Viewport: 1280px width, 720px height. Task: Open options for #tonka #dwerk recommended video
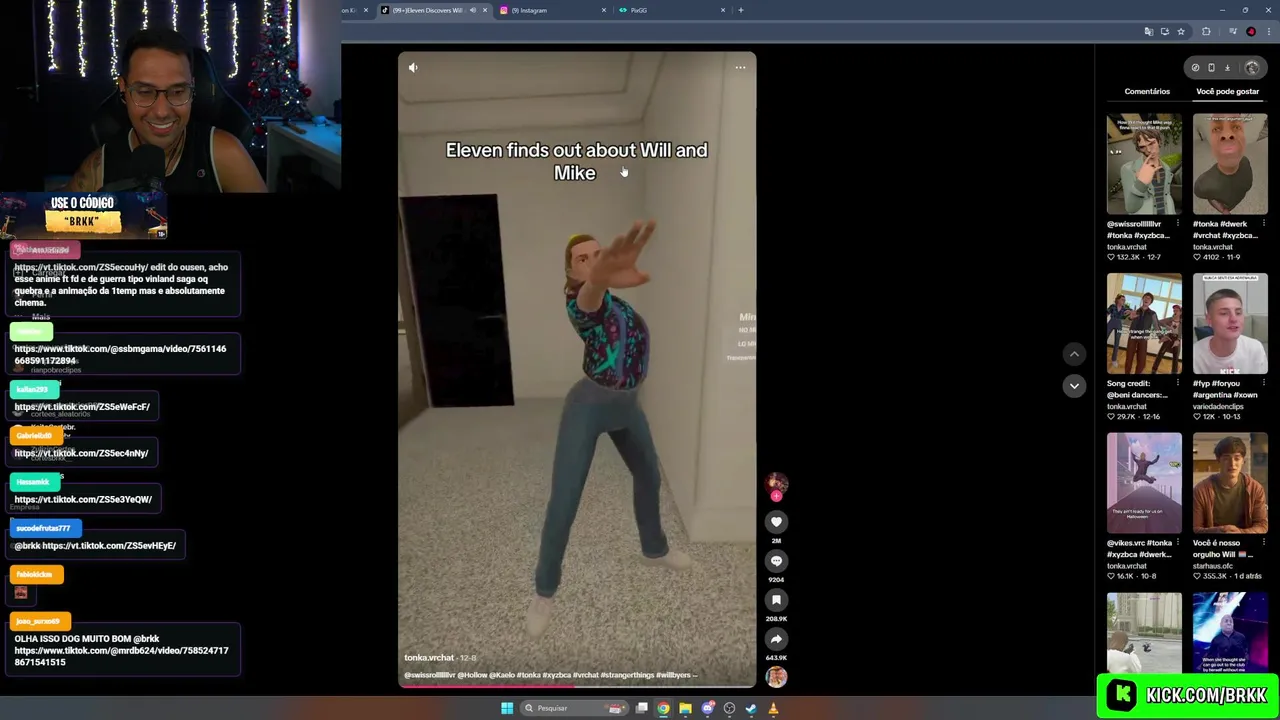(x=1263, y=224)
